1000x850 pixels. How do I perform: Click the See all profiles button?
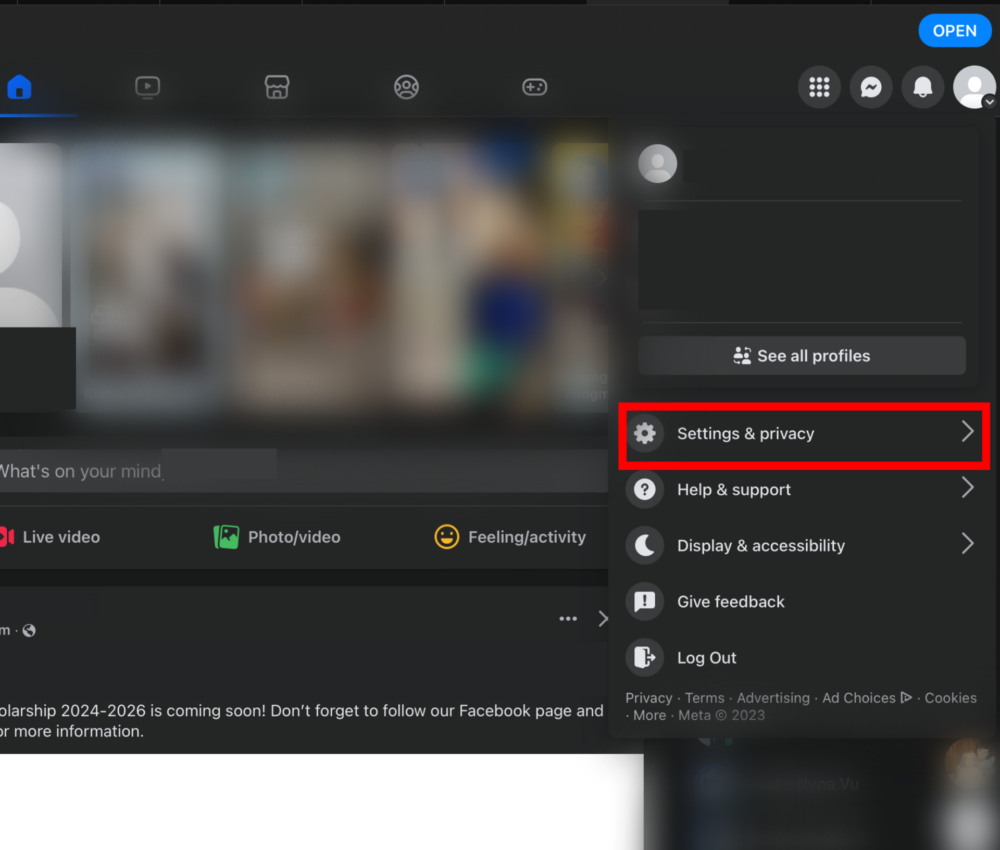tap(801, 355)
